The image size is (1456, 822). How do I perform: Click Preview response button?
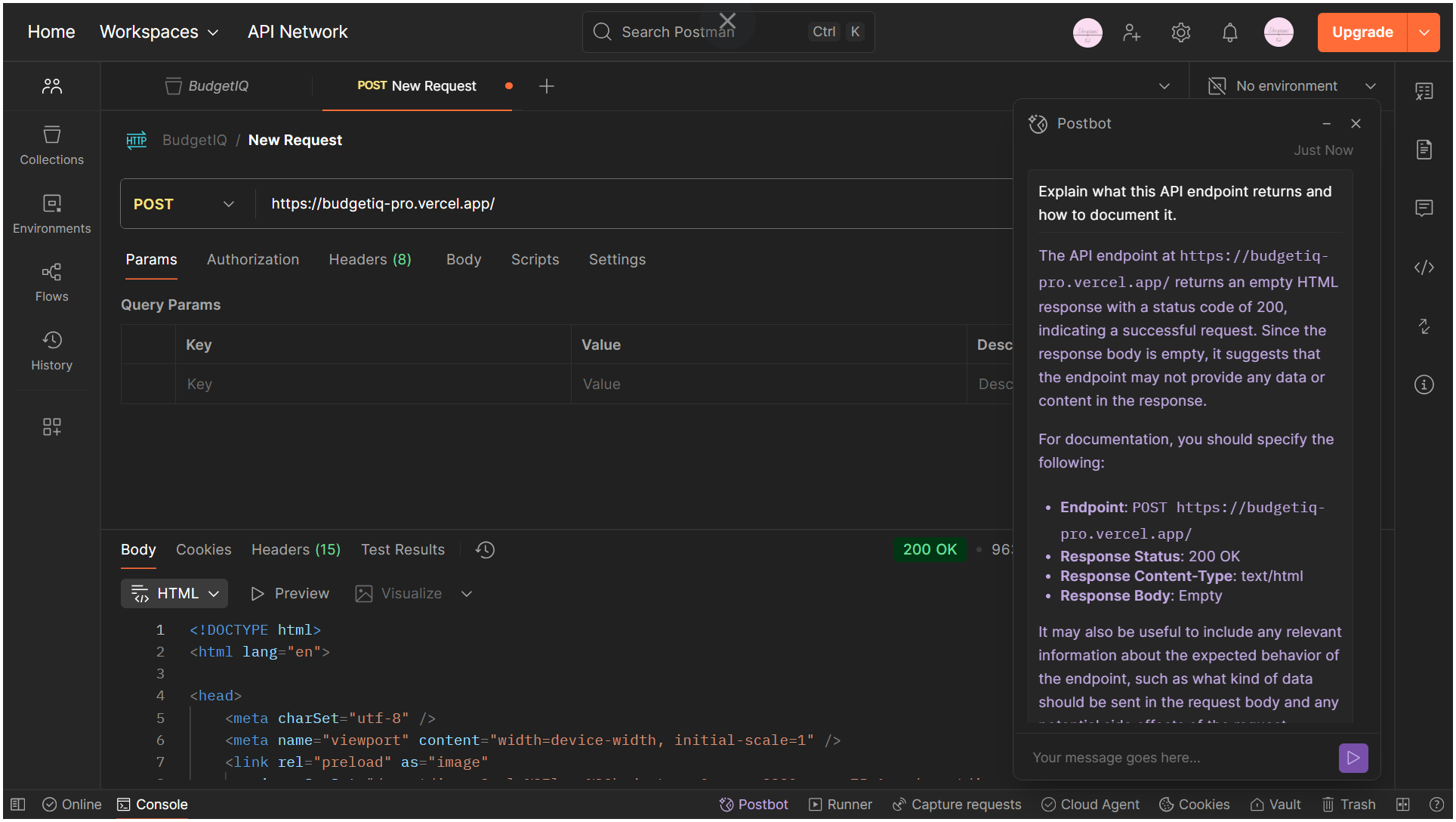290,594
